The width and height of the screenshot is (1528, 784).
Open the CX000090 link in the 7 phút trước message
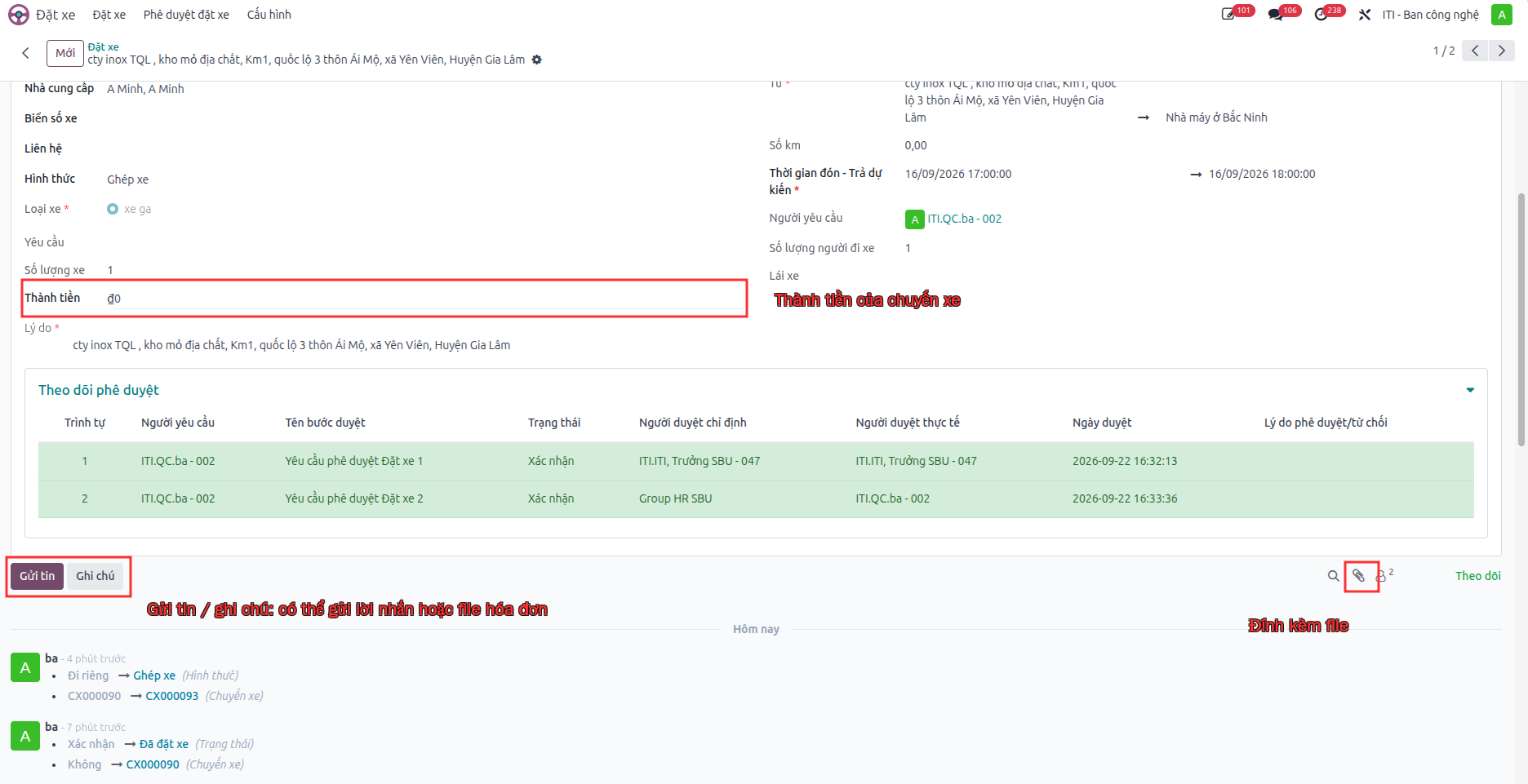tap(153, 764)
